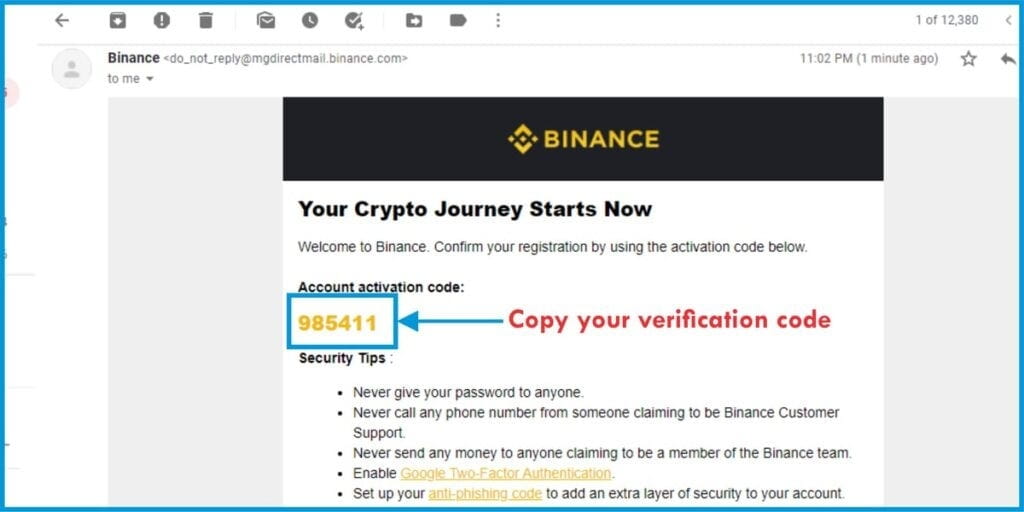Image resolution: width=1024 pixels, height=512 pixels.
Task: Move email to a folder
Action: [414, 21]
